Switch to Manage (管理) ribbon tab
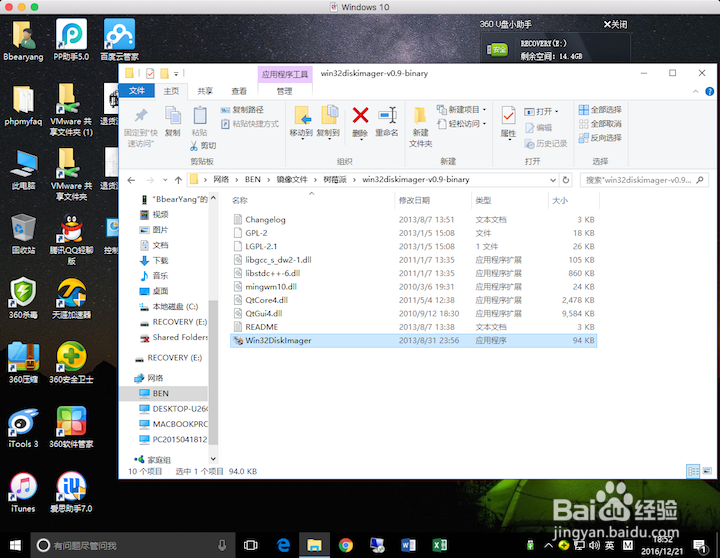720x558 pixels. click(284, 91)
